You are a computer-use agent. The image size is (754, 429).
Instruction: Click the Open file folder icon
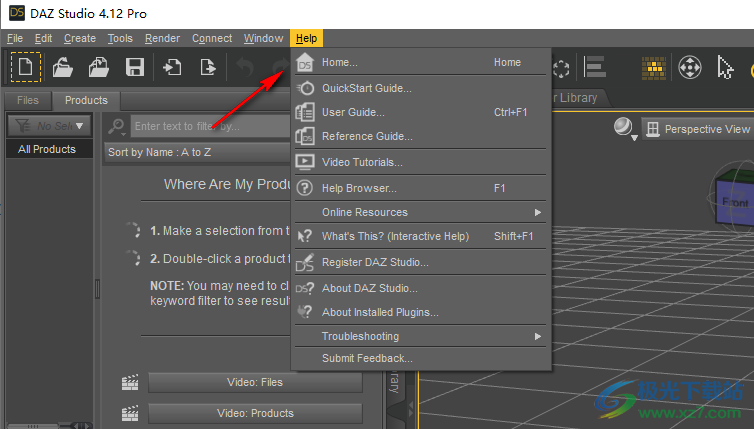63,67
